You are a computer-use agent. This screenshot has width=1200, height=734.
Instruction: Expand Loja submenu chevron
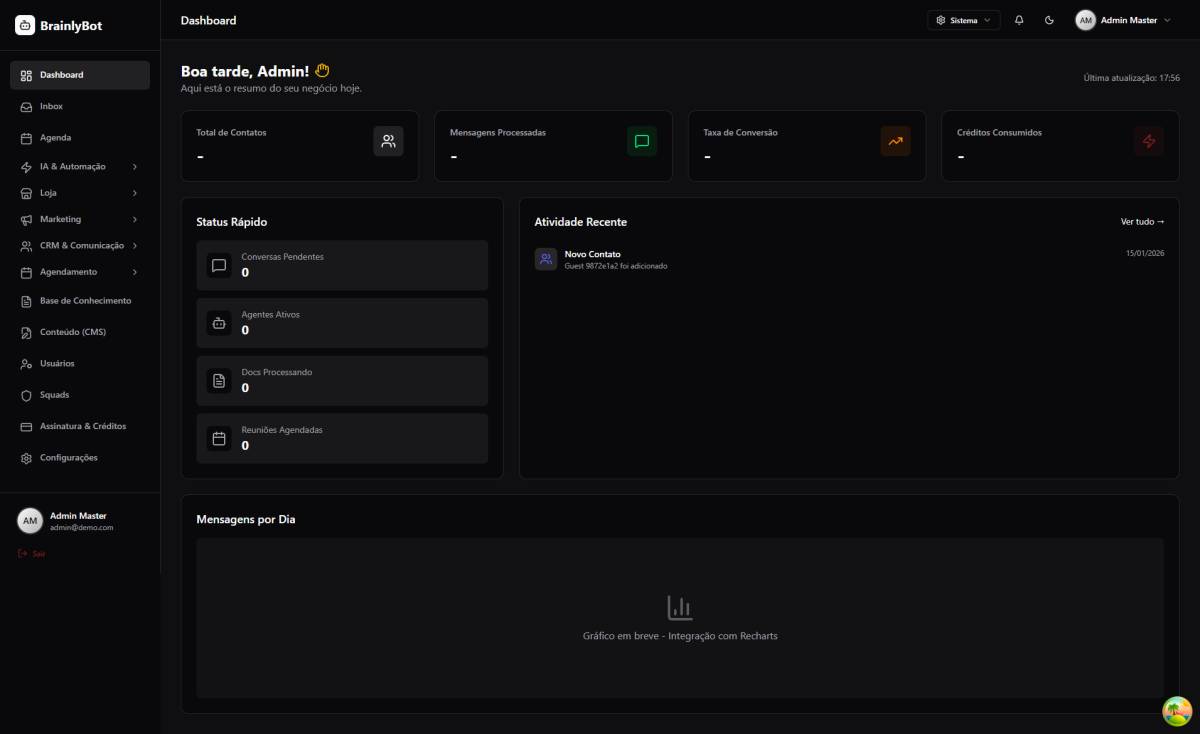tap(135, 193)
